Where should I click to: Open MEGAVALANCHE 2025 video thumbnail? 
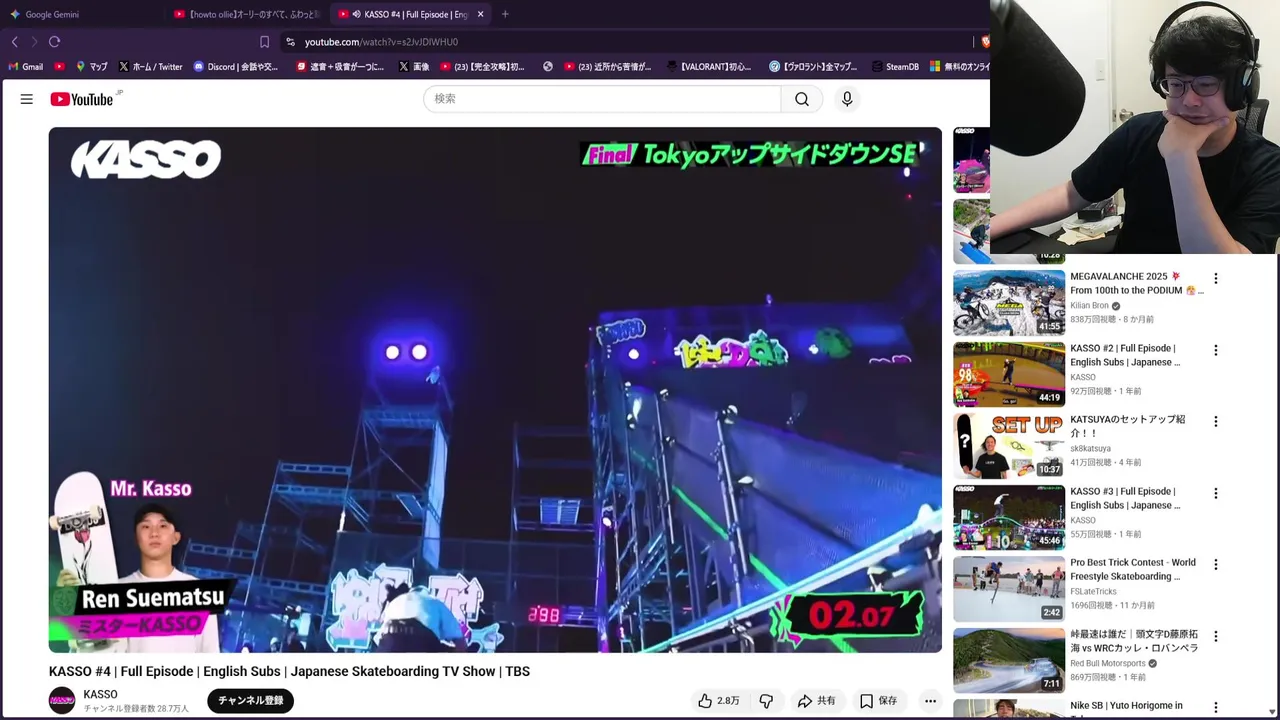[x=1009, y=302]
